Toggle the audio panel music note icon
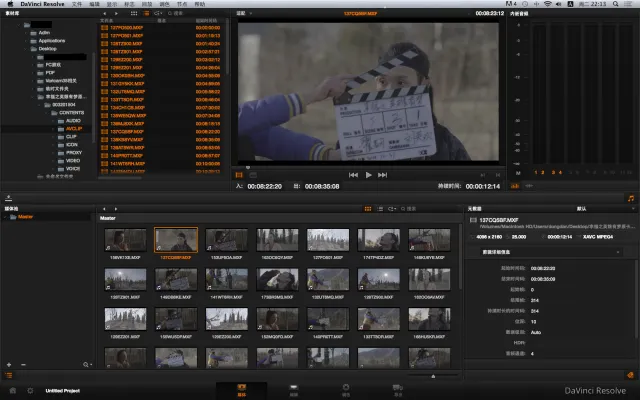The width and height of the screenshot is (640, 400). coord(631,198)
